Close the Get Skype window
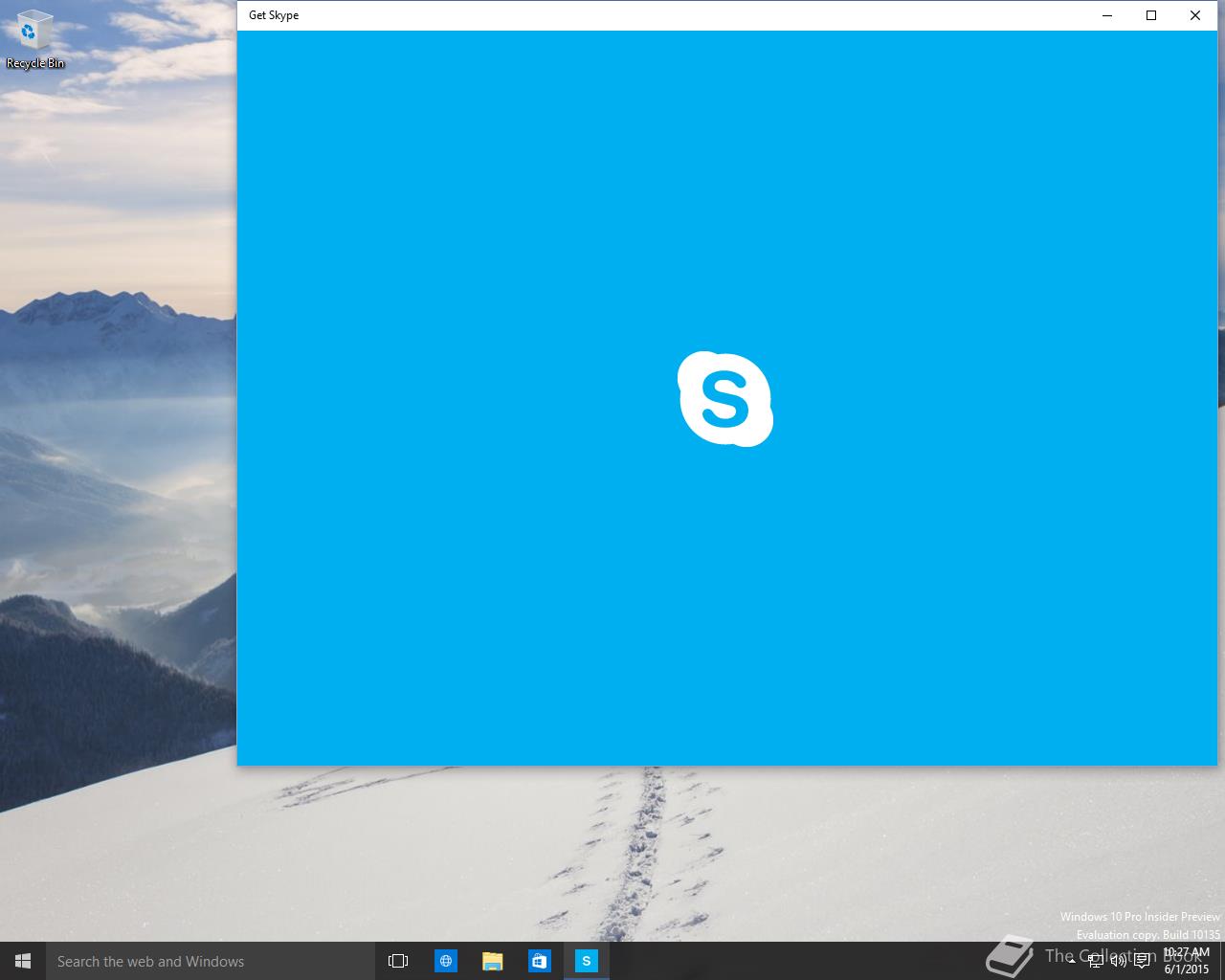 pos(1195,15)
